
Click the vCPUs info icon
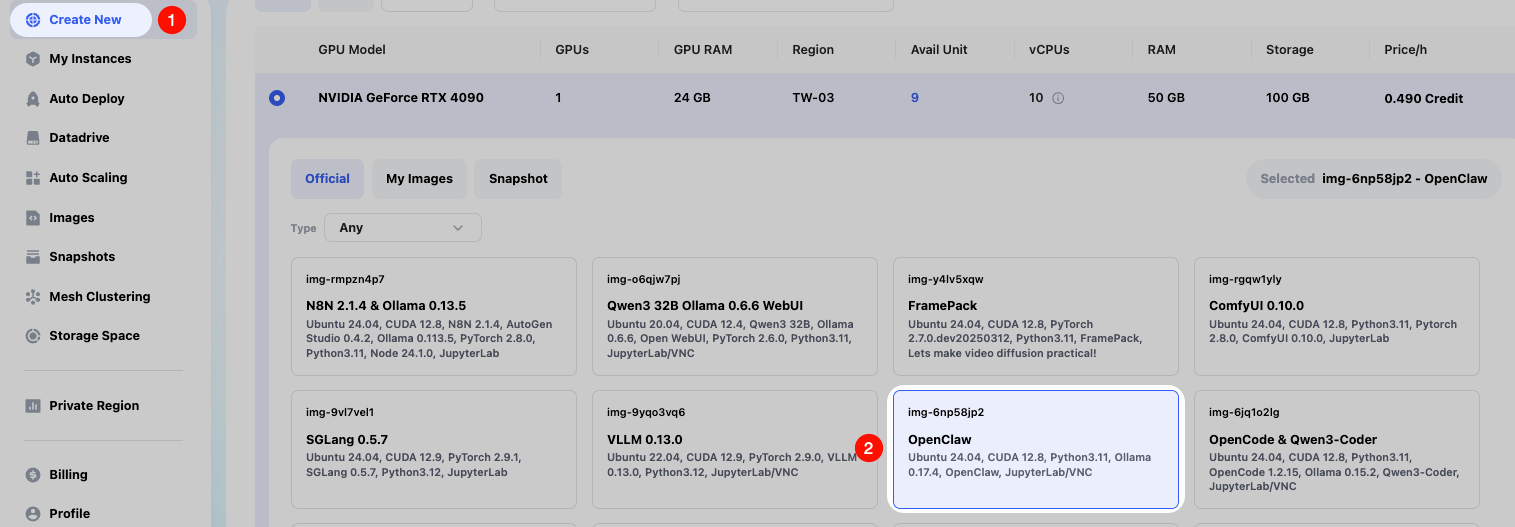tap(1058, 98)
